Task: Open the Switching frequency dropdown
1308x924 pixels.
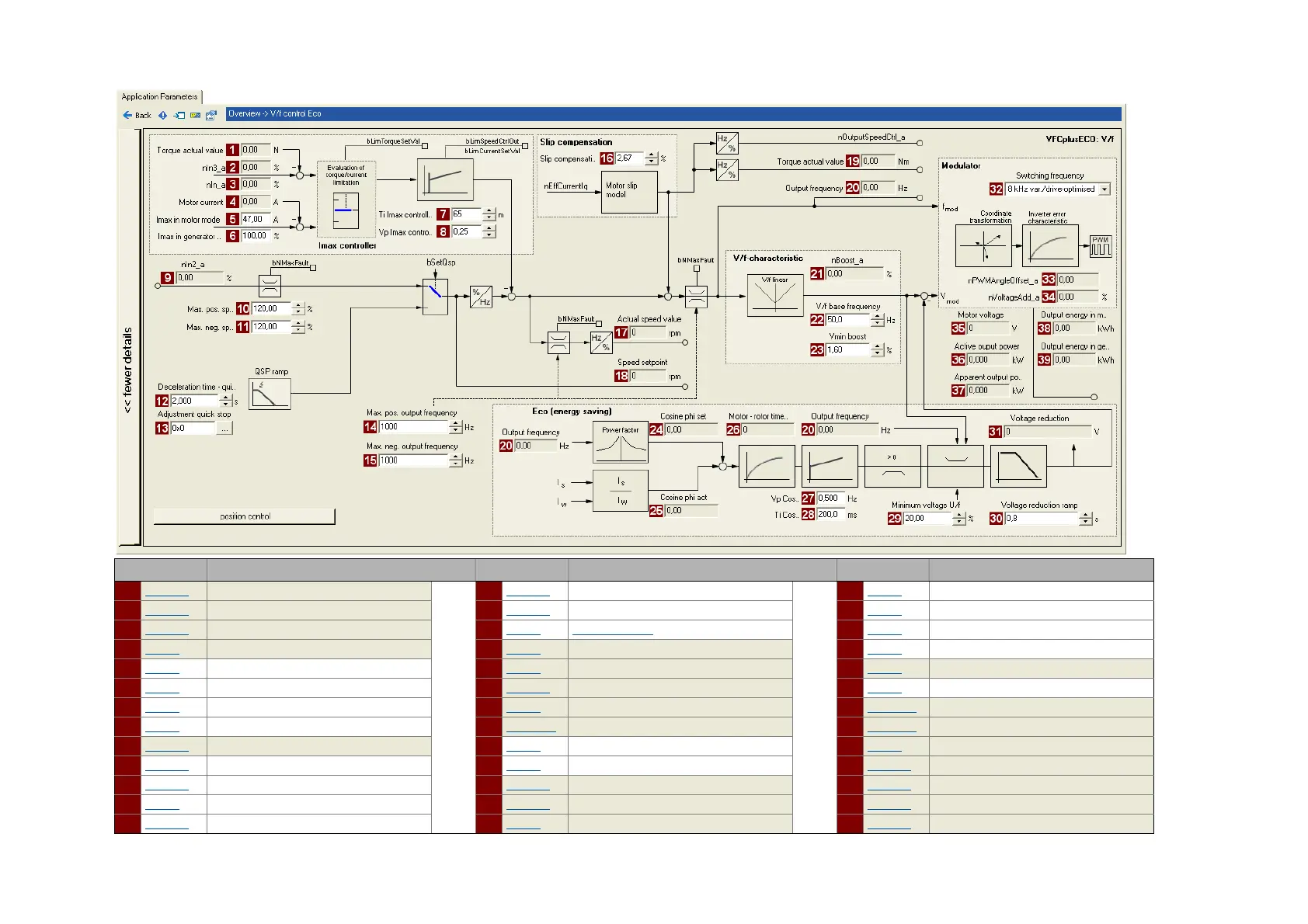Action: coord(1104,189)
